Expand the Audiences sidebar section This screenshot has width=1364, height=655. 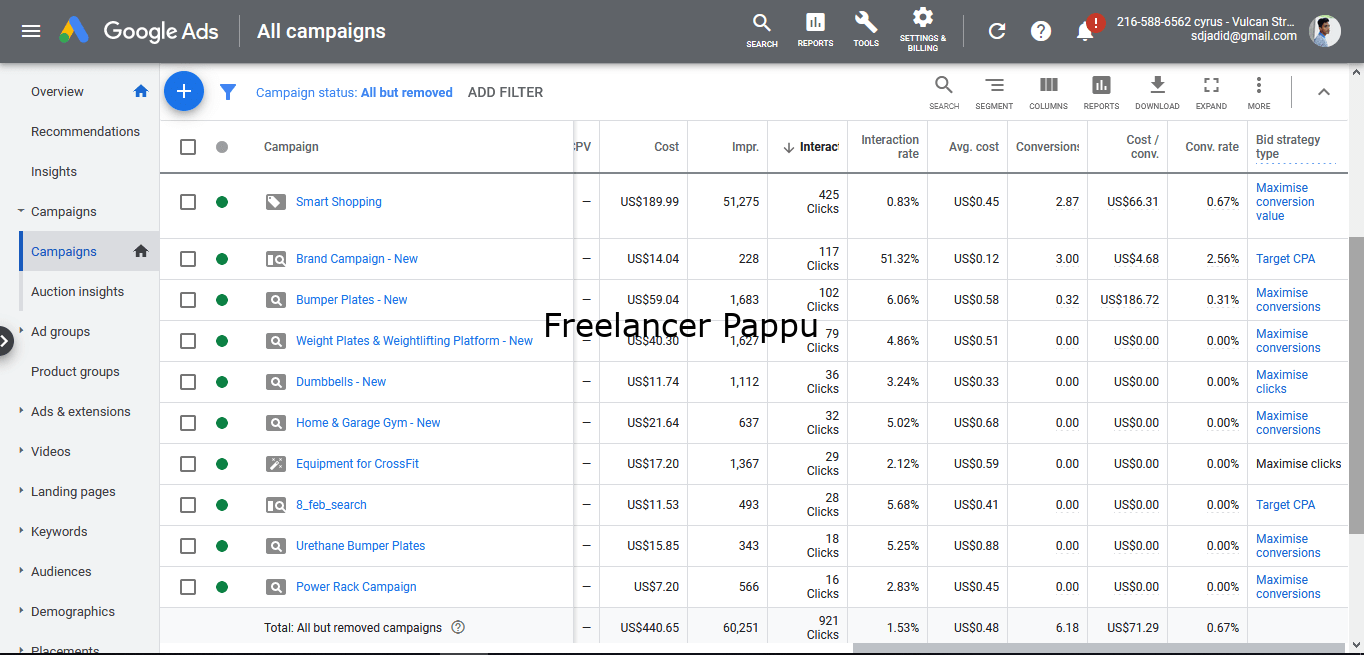point(21,571)
